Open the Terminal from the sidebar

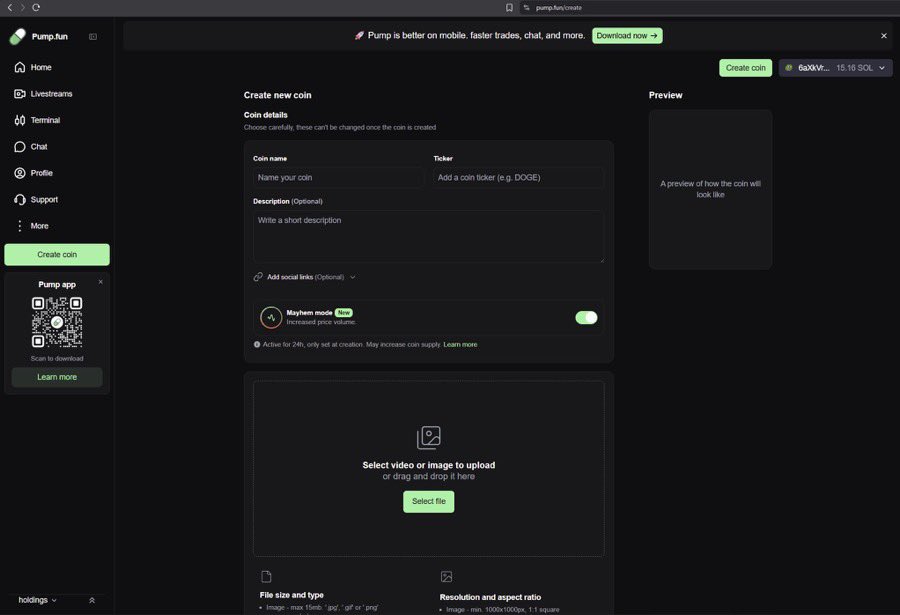43,120
